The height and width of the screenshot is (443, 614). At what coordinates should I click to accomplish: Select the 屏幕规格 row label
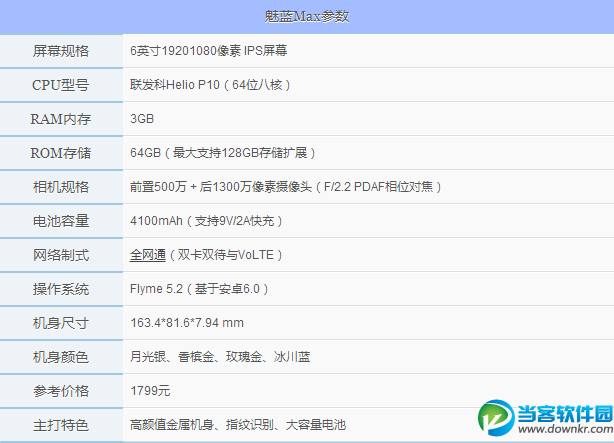61,51
